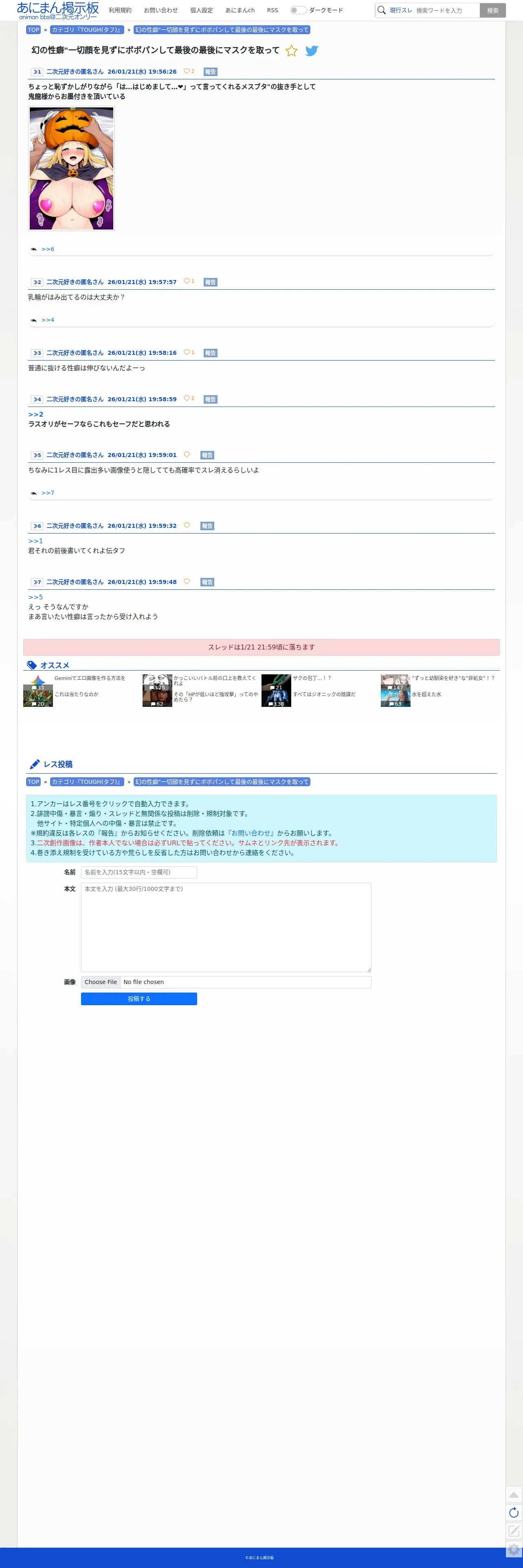
Task: Click the post number 1 anchor badge
Action: (x=37, y=72)
